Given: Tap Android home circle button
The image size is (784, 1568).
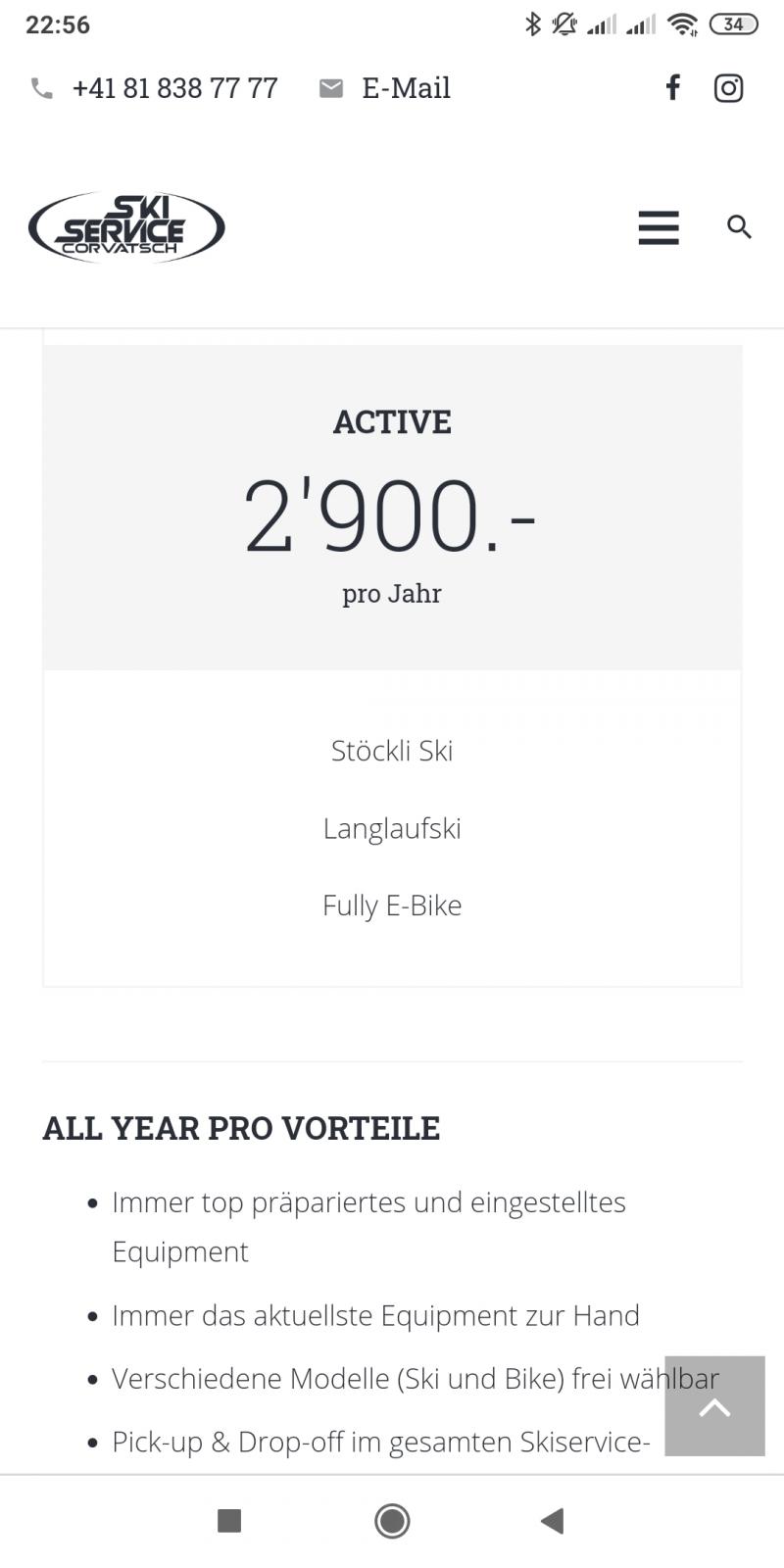Looking at the screenshot, I should coord(392,1520).
